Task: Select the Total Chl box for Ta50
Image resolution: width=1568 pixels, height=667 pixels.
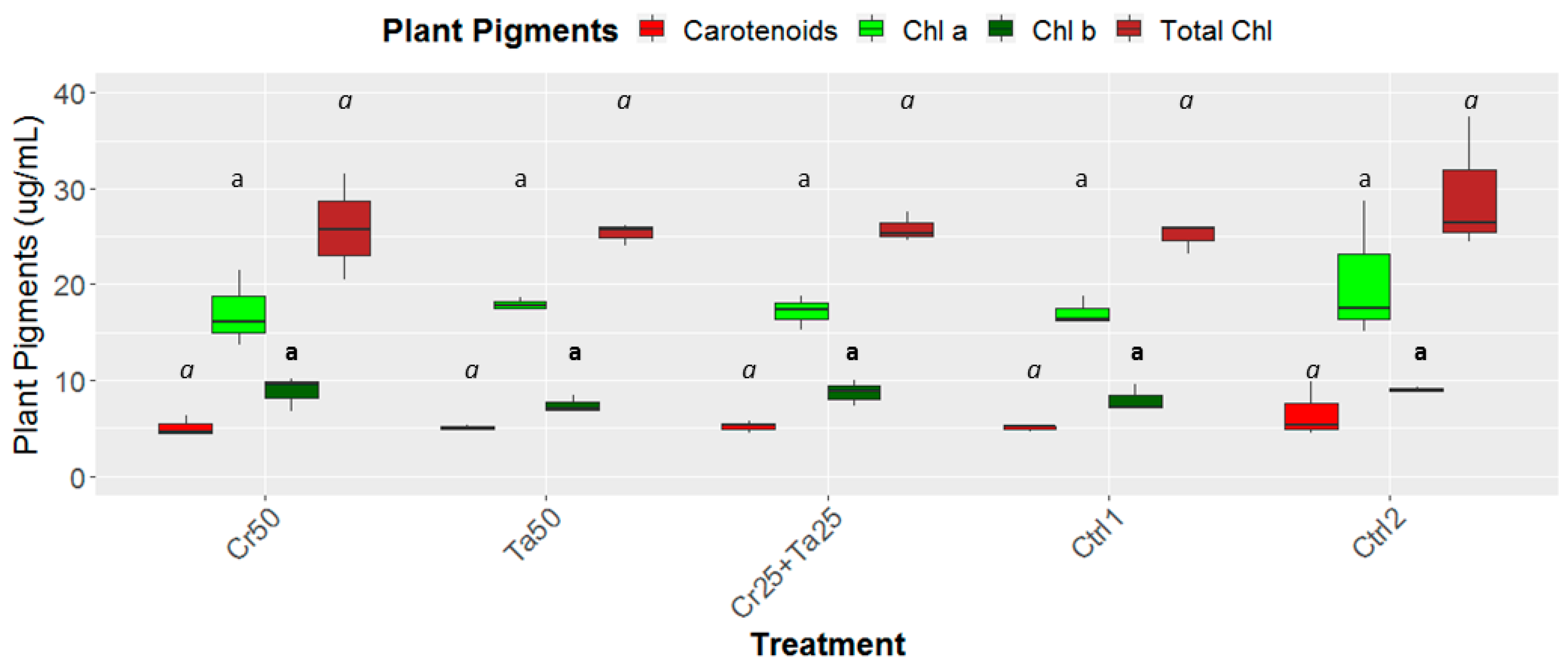Action: [x=625, y=232]
